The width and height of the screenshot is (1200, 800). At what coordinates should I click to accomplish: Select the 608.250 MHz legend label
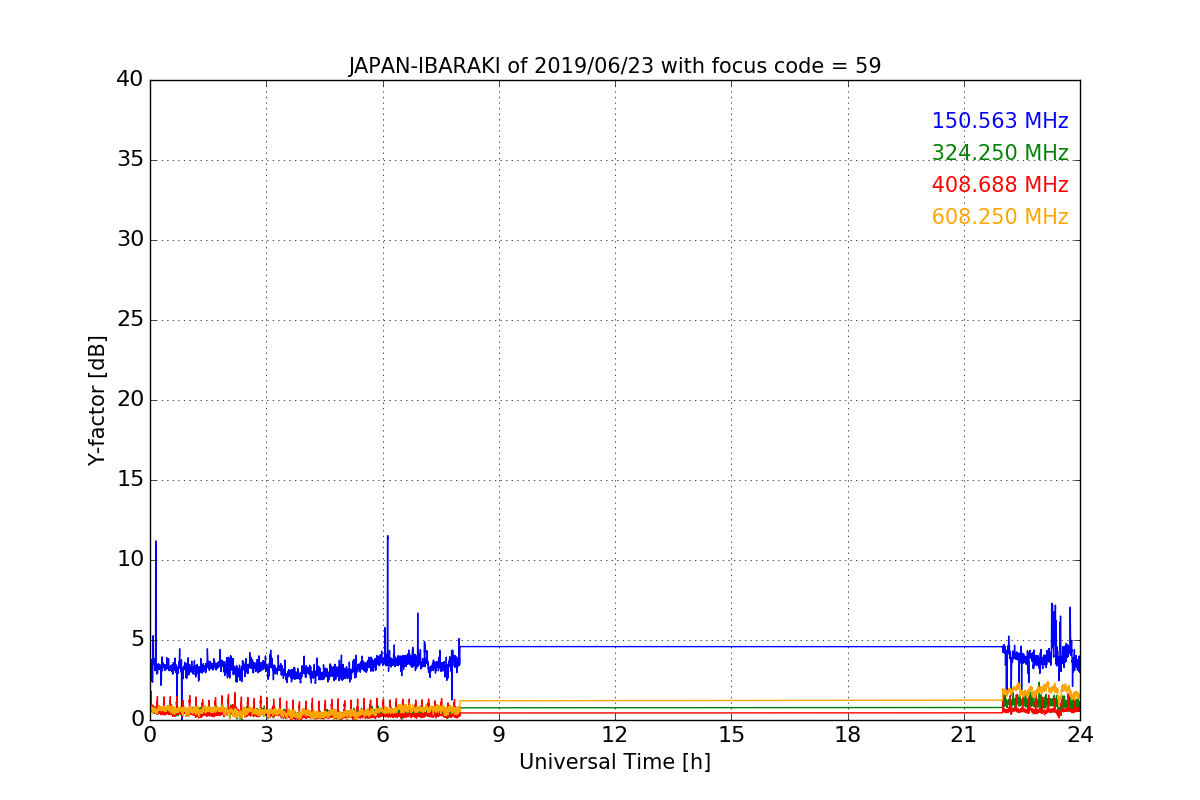[1000, 217]
